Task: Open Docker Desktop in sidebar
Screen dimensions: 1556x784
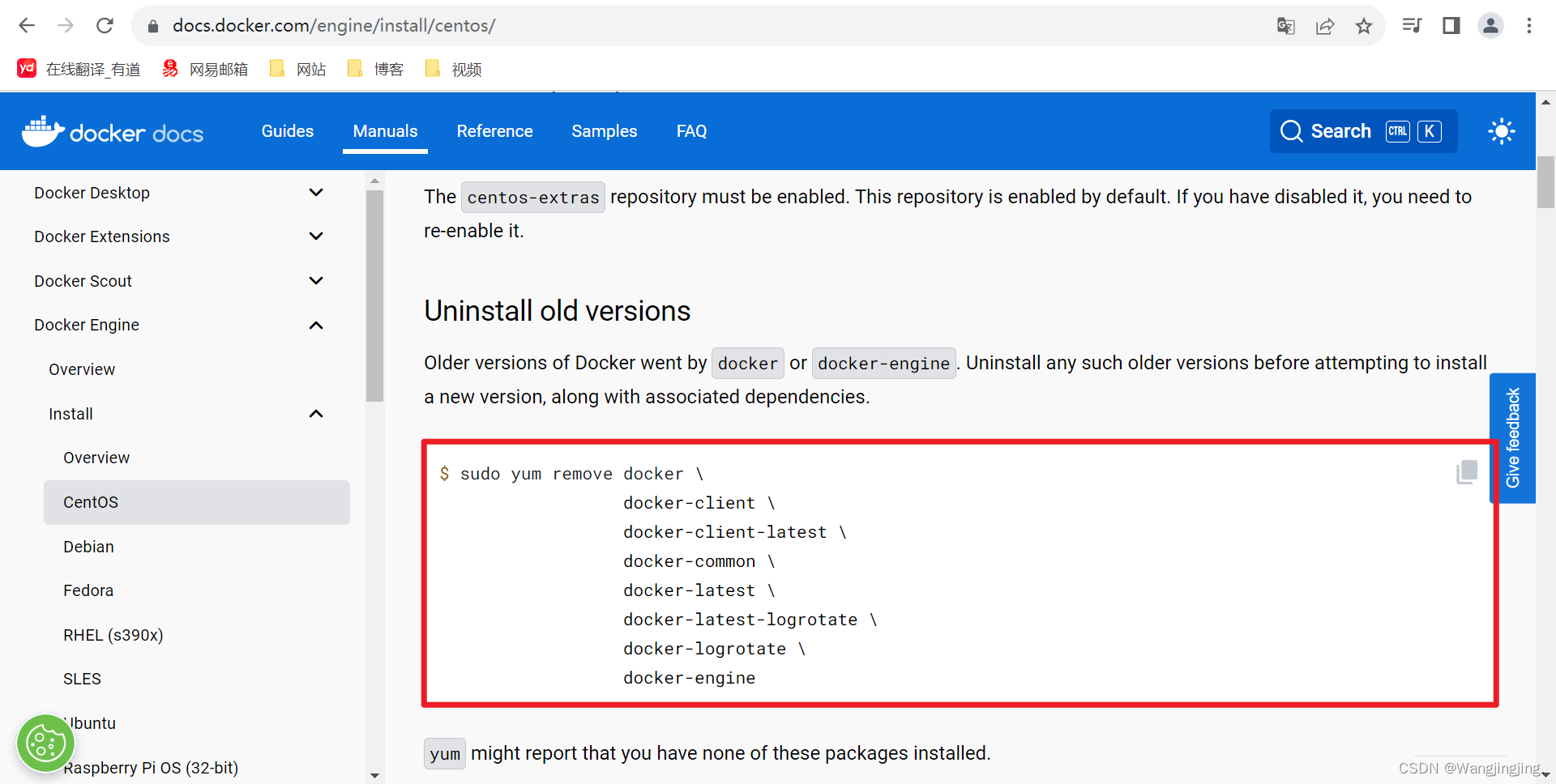Action: click(x=92, y=193)
